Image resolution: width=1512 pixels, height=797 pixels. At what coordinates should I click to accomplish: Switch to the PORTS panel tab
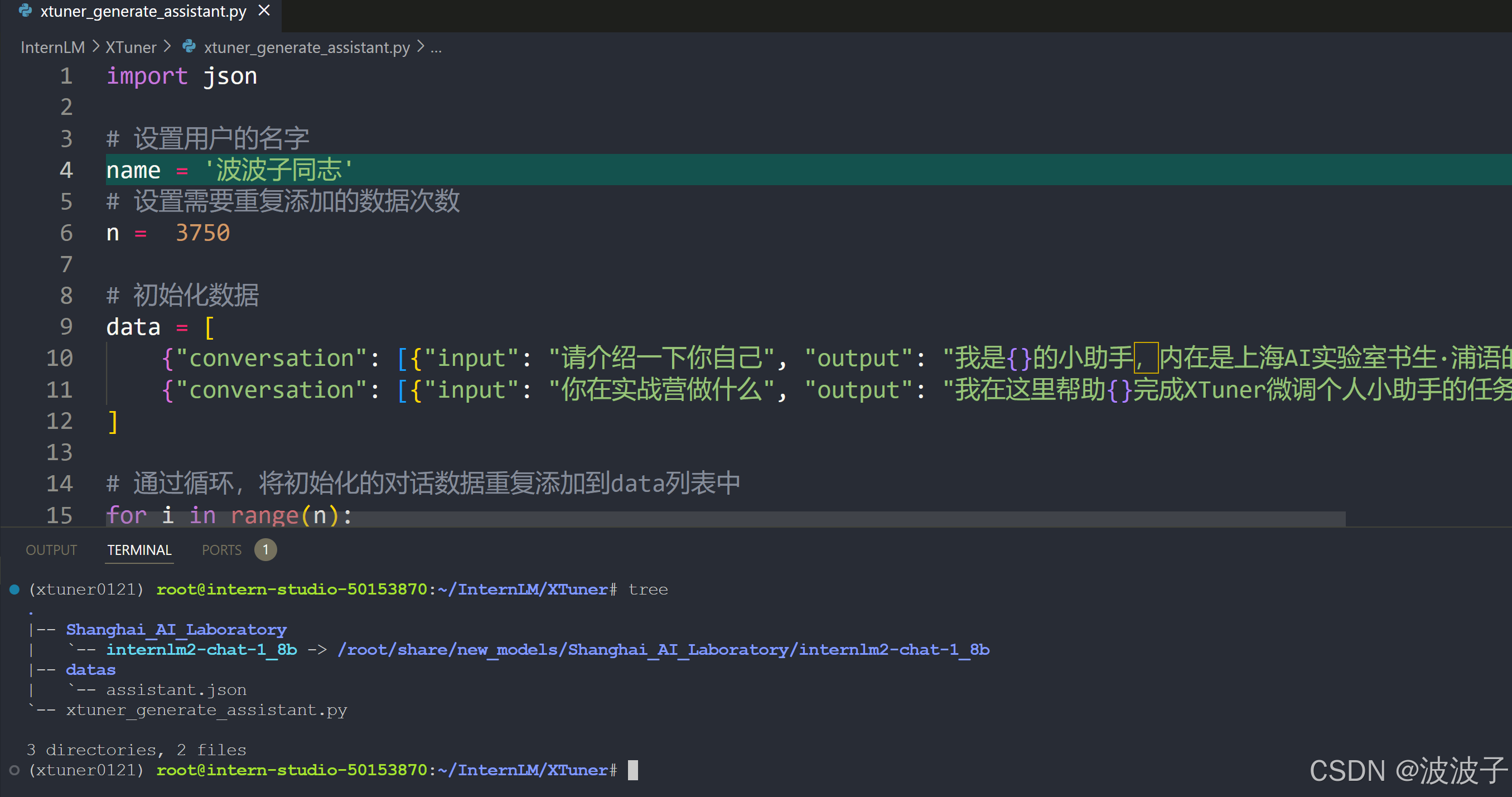pos(222,550)
